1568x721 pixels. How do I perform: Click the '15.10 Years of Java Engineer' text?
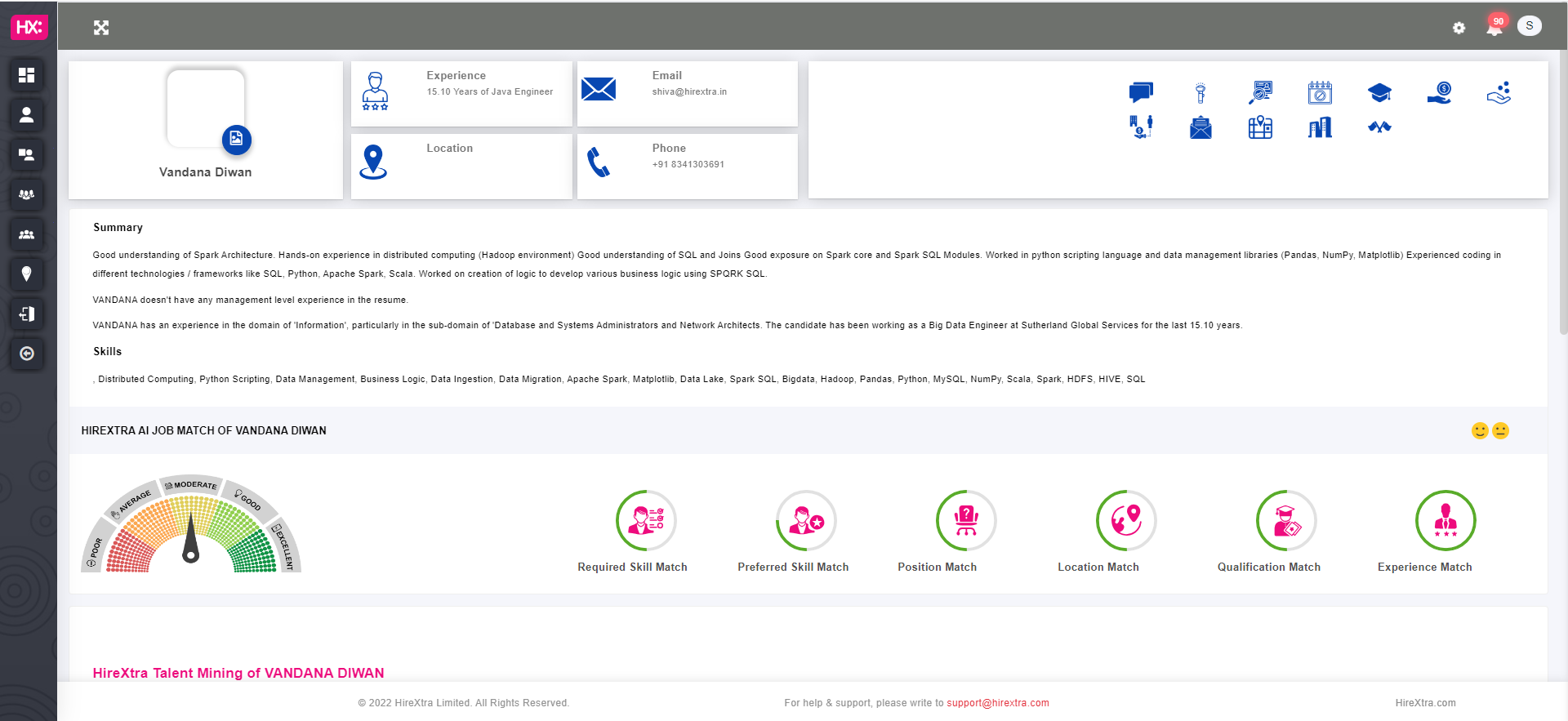(x=490, y=91)
